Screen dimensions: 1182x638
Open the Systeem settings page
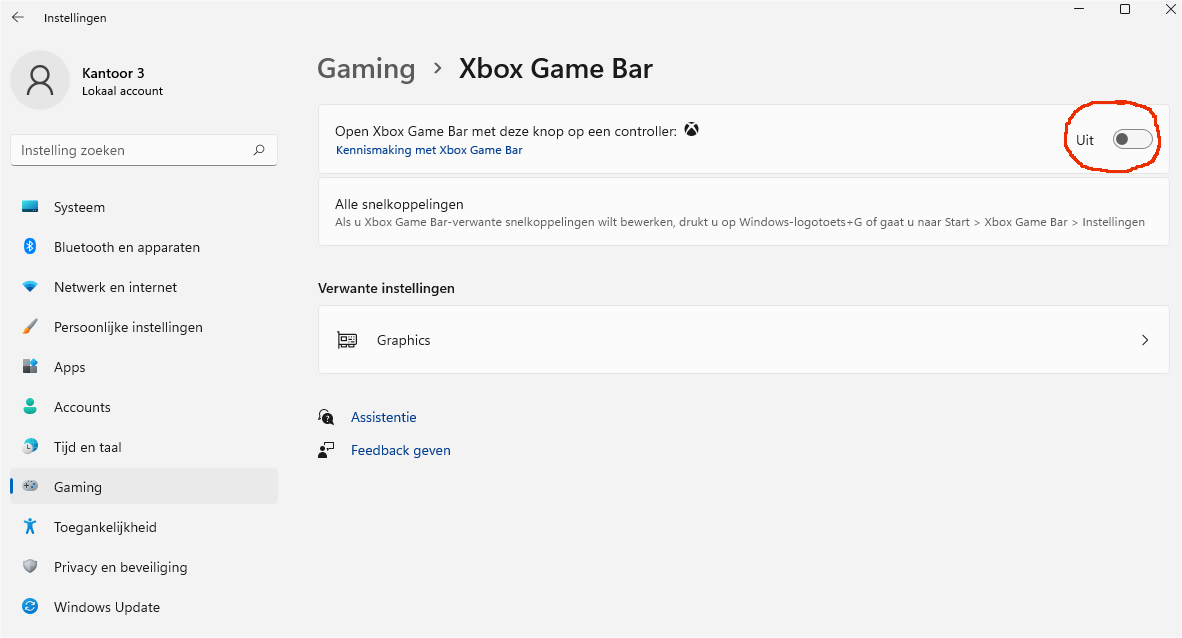[x=144, y=207]
